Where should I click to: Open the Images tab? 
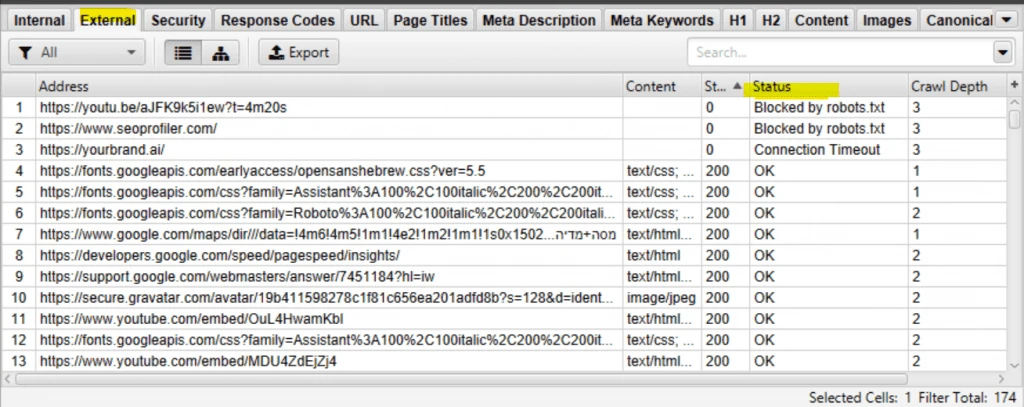click(x=887, y=20)
